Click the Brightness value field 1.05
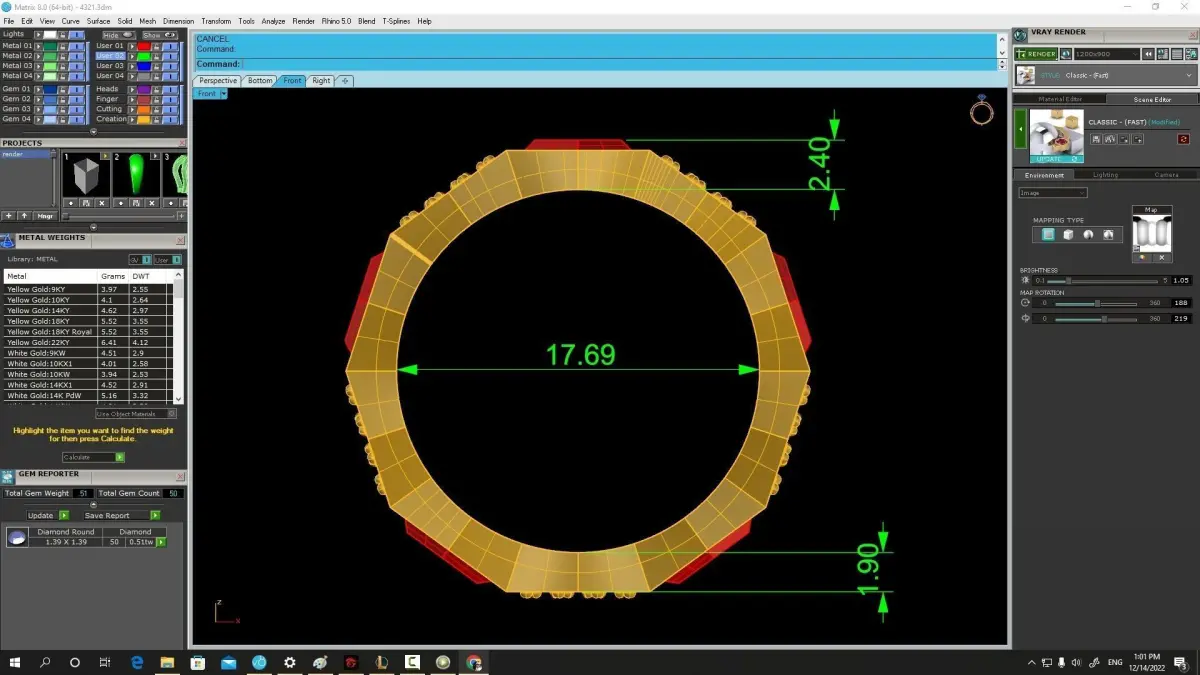 (1180, 281)
